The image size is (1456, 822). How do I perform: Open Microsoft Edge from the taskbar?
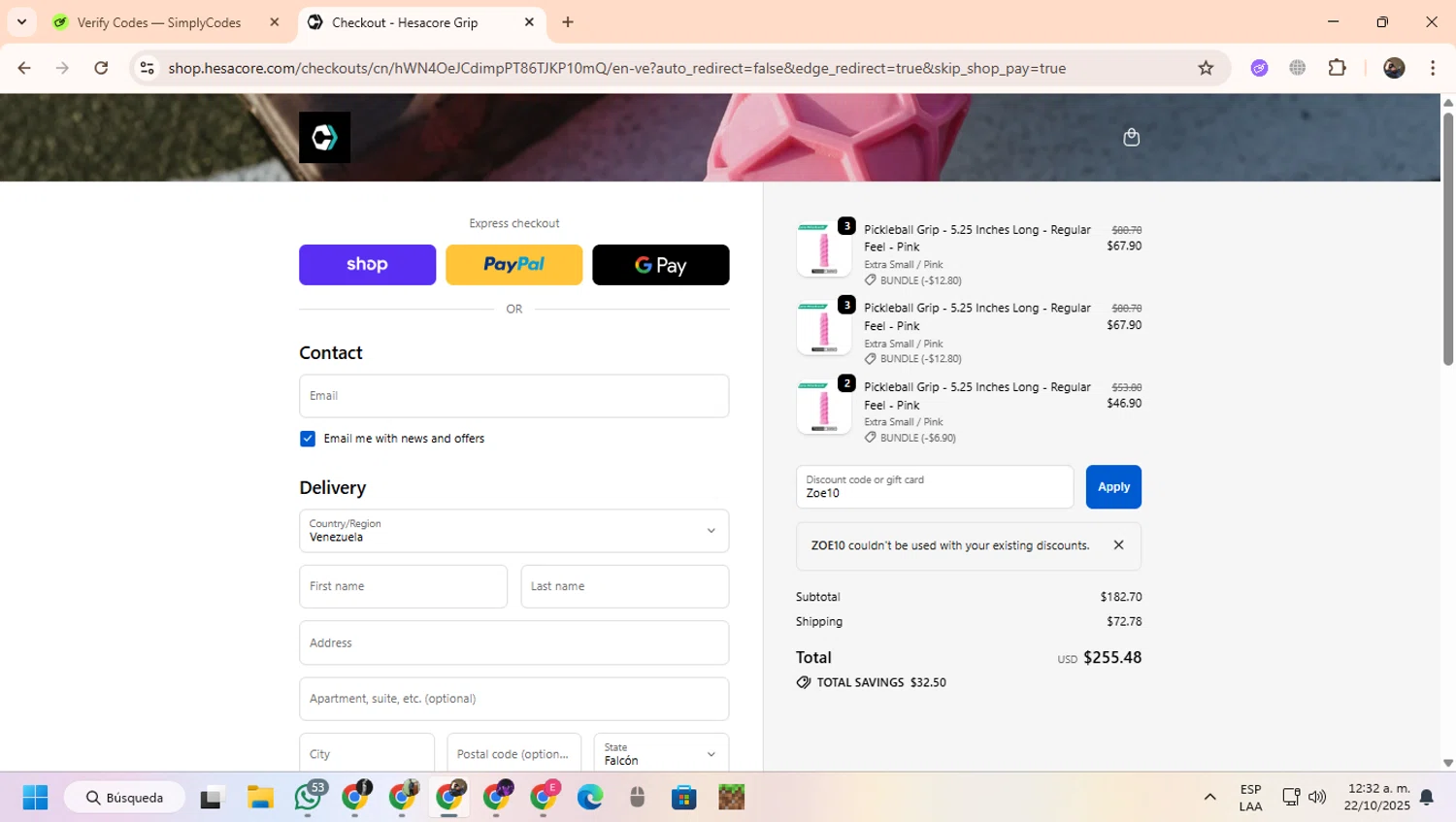tap(590, 798)
